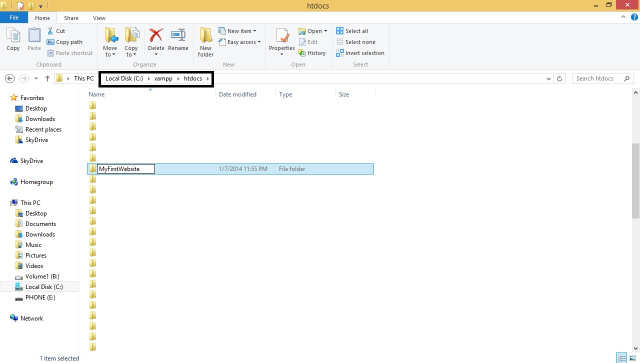Screen dimensions: 640x363
Task: Click xampp in the address breadcrumb
Action: click(x=163, y=78)
